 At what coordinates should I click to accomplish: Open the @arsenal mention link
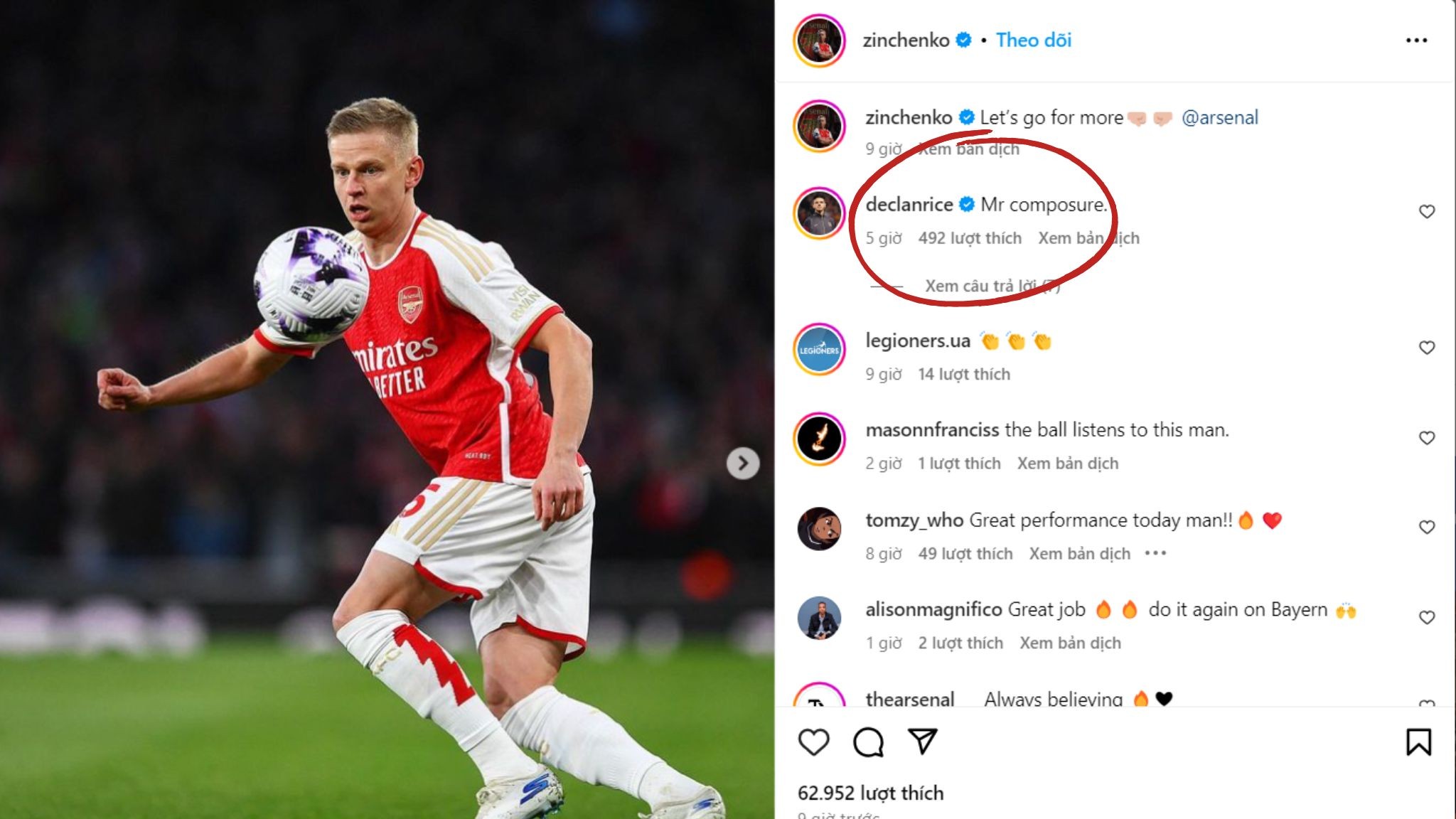point(1219,117)
